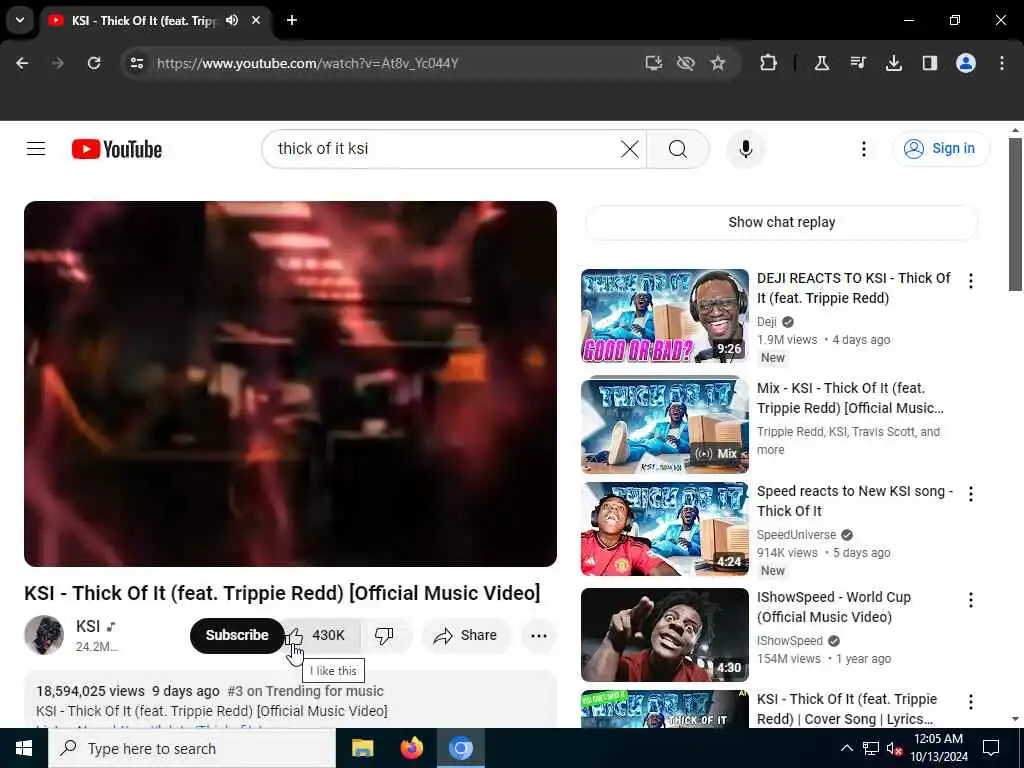The height and width of the screenshot is (768, 1024).
Task: Open KSI channel avatar
Action: pos(44,635)
